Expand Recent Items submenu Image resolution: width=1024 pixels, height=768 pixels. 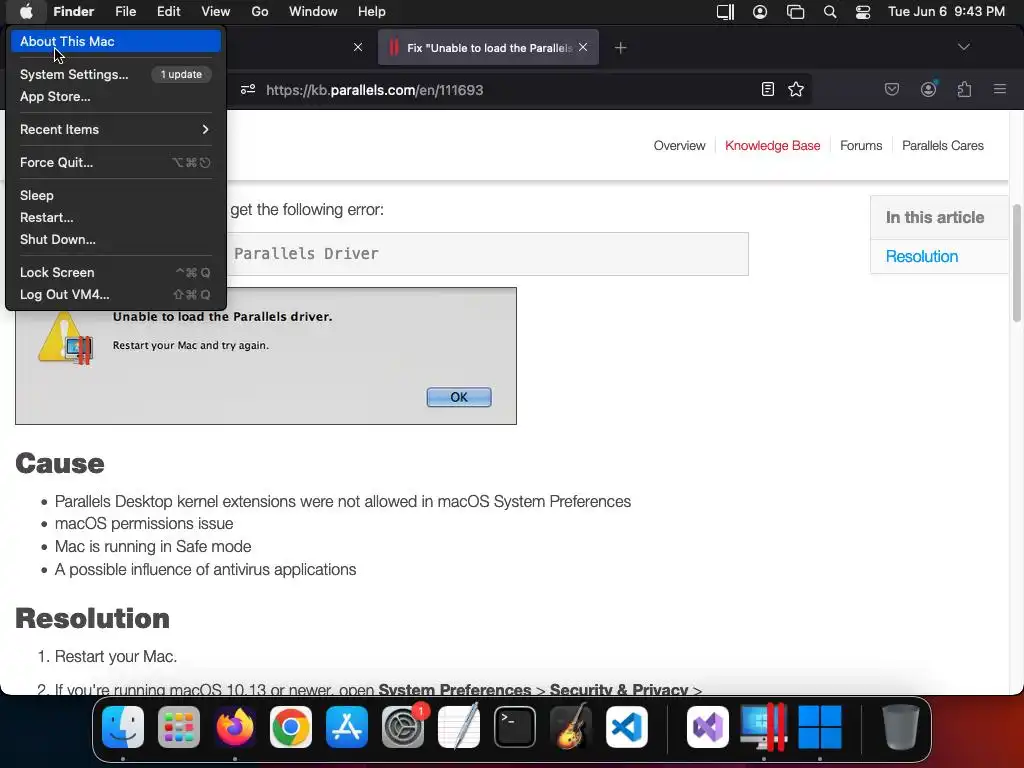[x=116, y=129]
